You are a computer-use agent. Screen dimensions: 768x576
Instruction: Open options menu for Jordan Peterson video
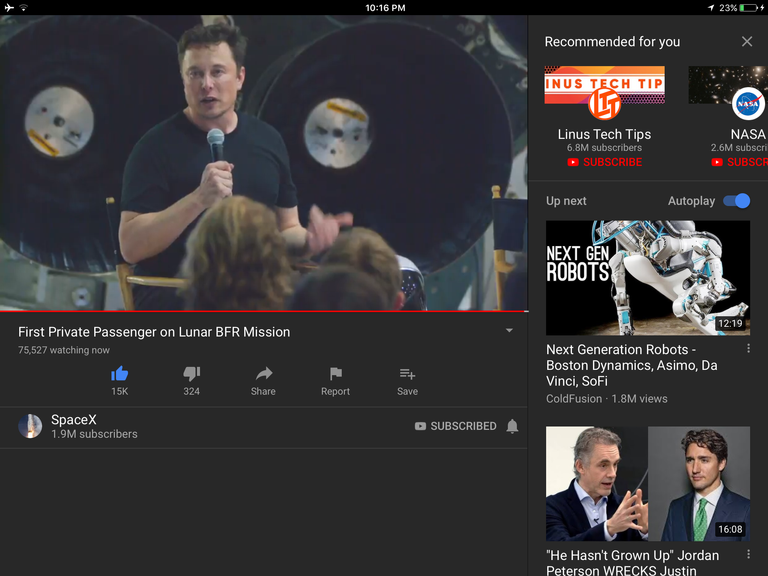click(748, 554)
